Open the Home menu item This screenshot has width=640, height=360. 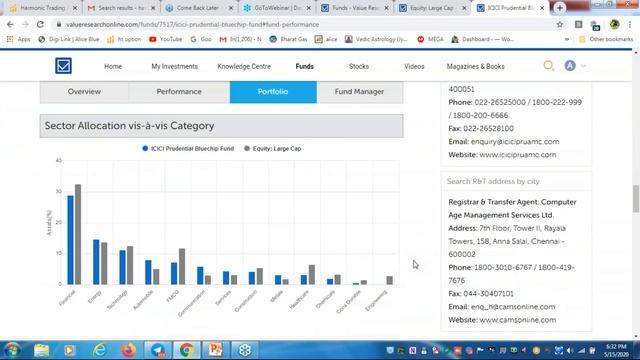point(113,66)
